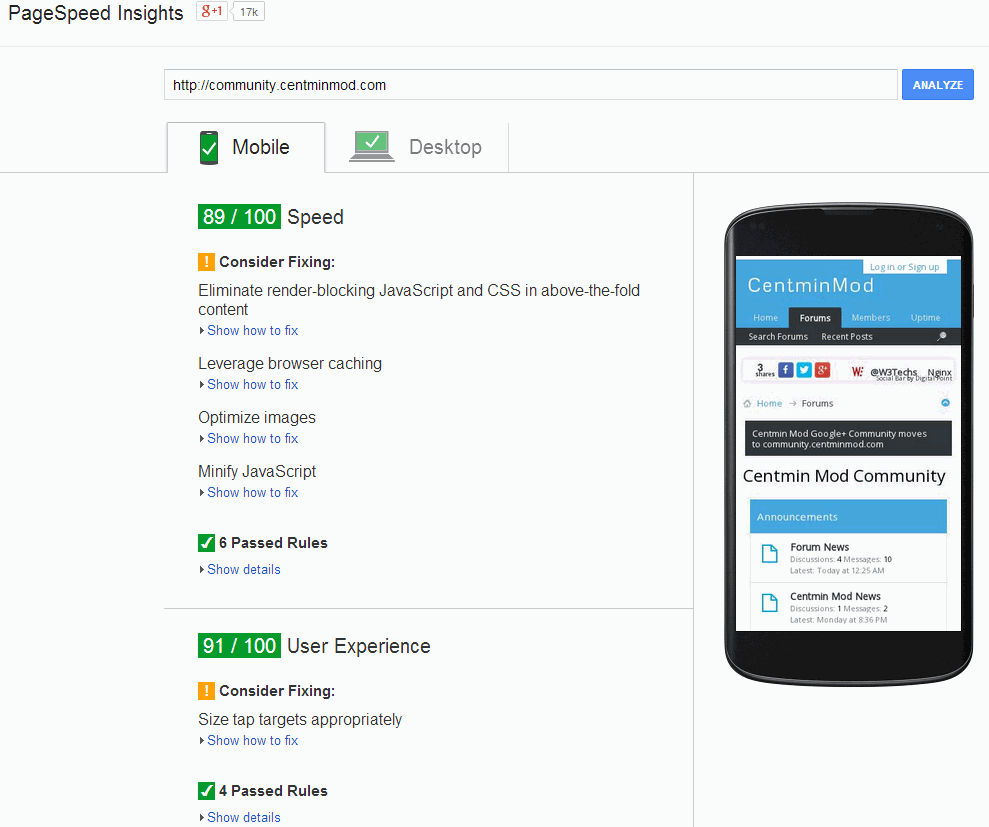Click 'Log in or Sign up' in phone preview
The height and width of the screenshot is (827, 989).
click(x=904, y=267)
